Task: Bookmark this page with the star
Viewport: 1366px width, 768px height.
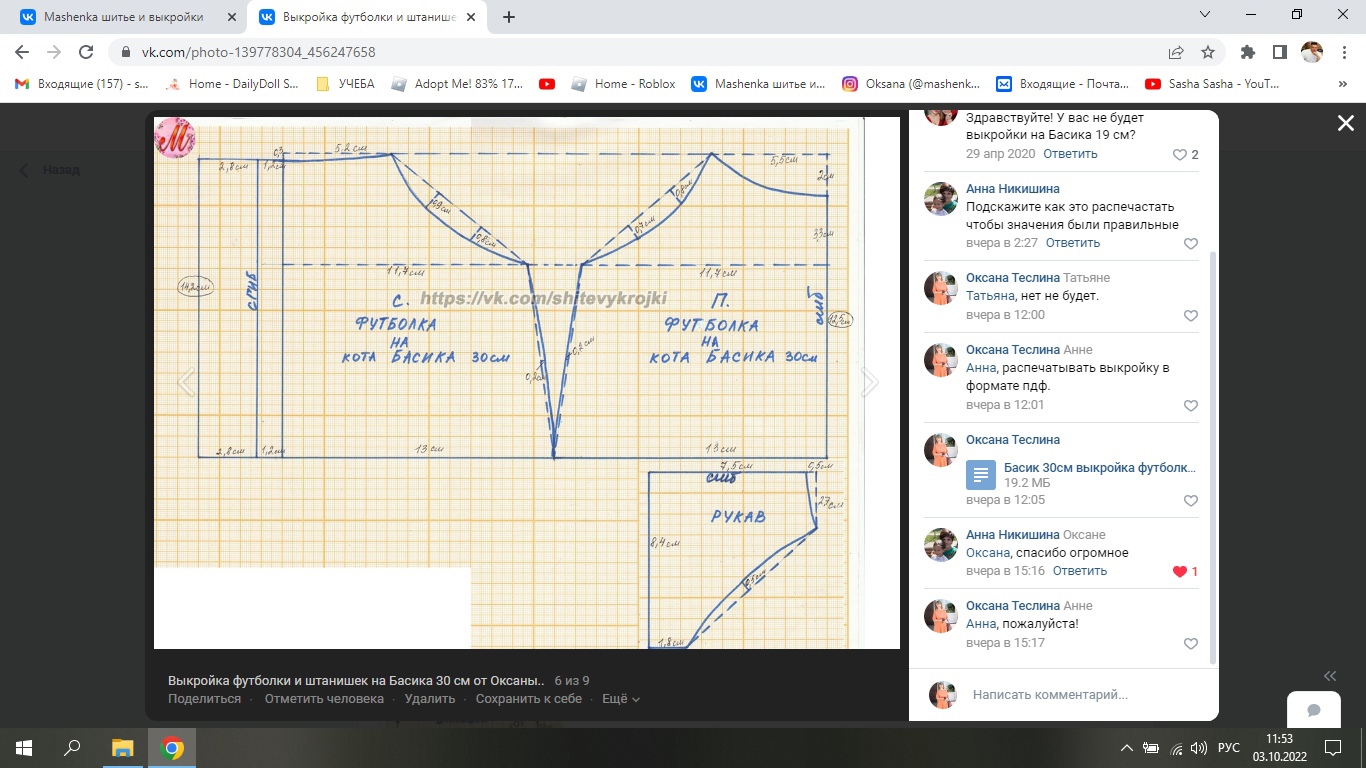Action: click(1208, 52)
